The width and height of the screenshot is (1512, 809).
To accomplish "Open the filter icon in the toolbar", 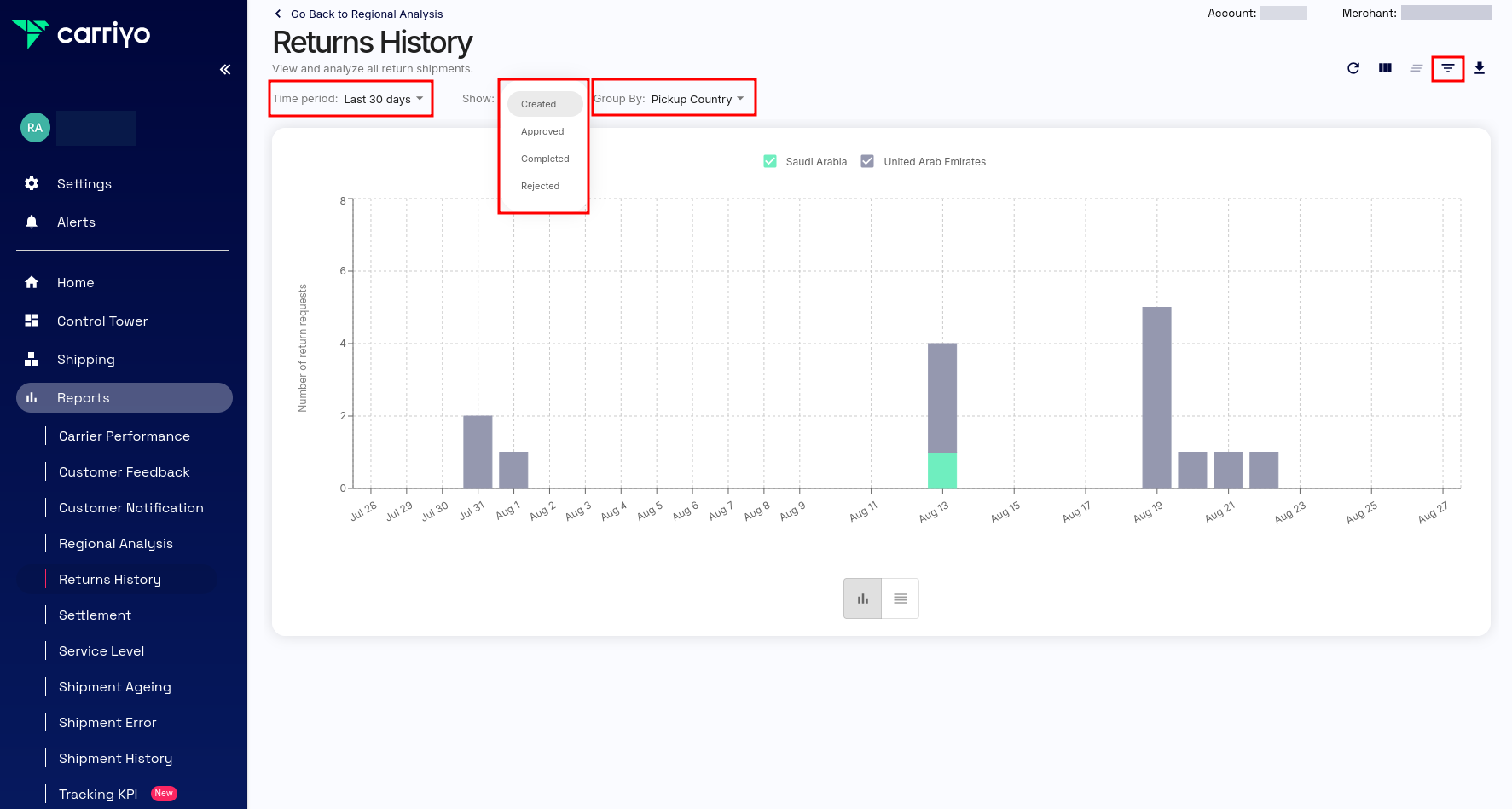I will (1447, 68).
